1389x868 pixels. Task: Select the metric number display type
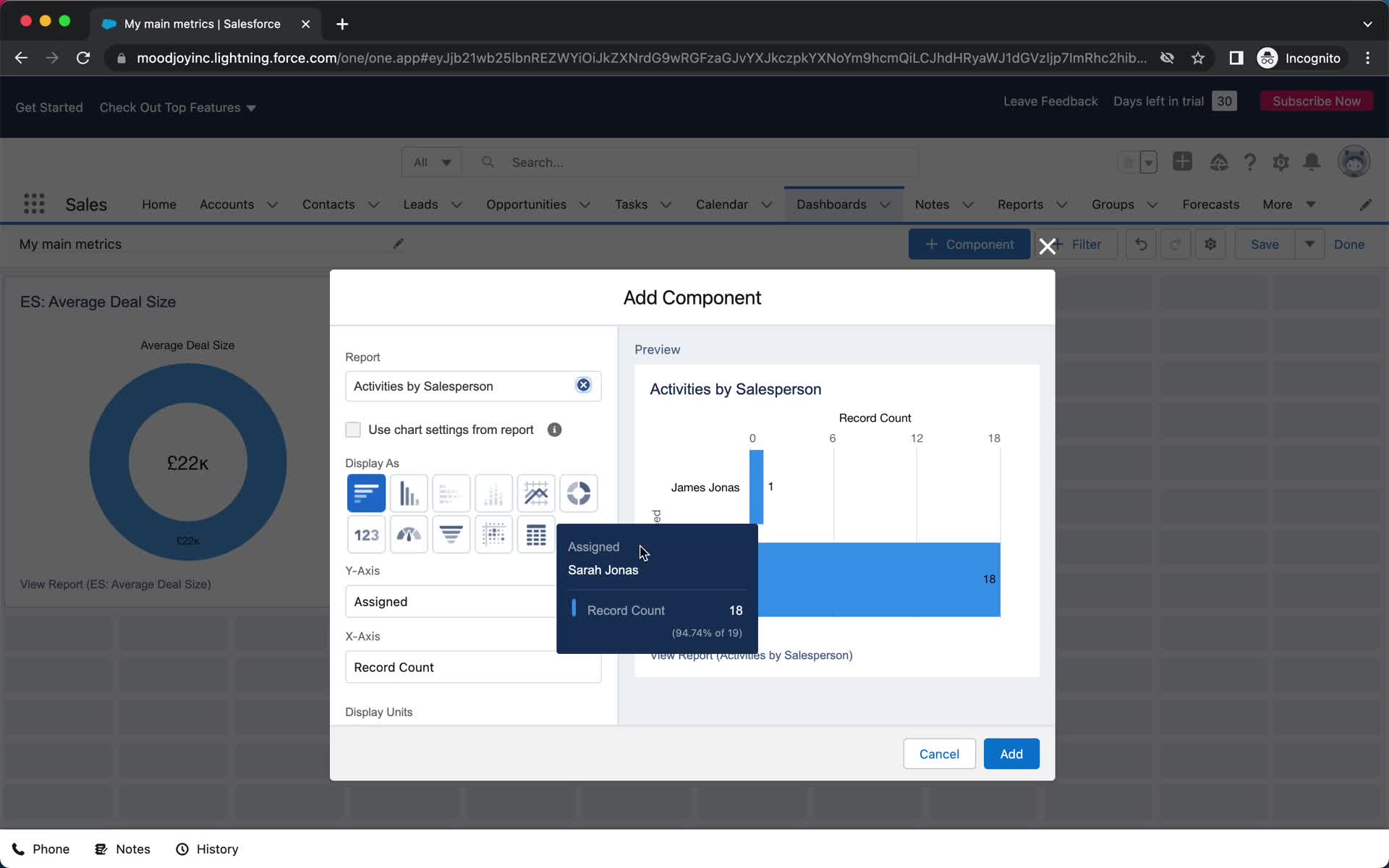click(365, 534)
